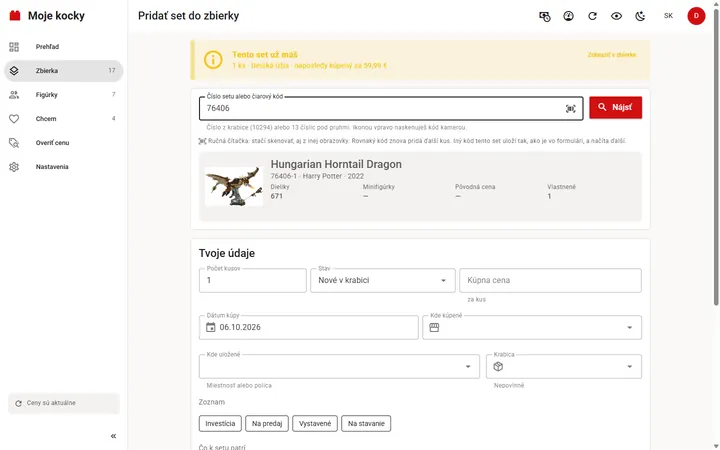Click the Overiť cenu tag search icon
Image resolution: width=720 pixels, height=450 pixels.
[x=14, y=143]
